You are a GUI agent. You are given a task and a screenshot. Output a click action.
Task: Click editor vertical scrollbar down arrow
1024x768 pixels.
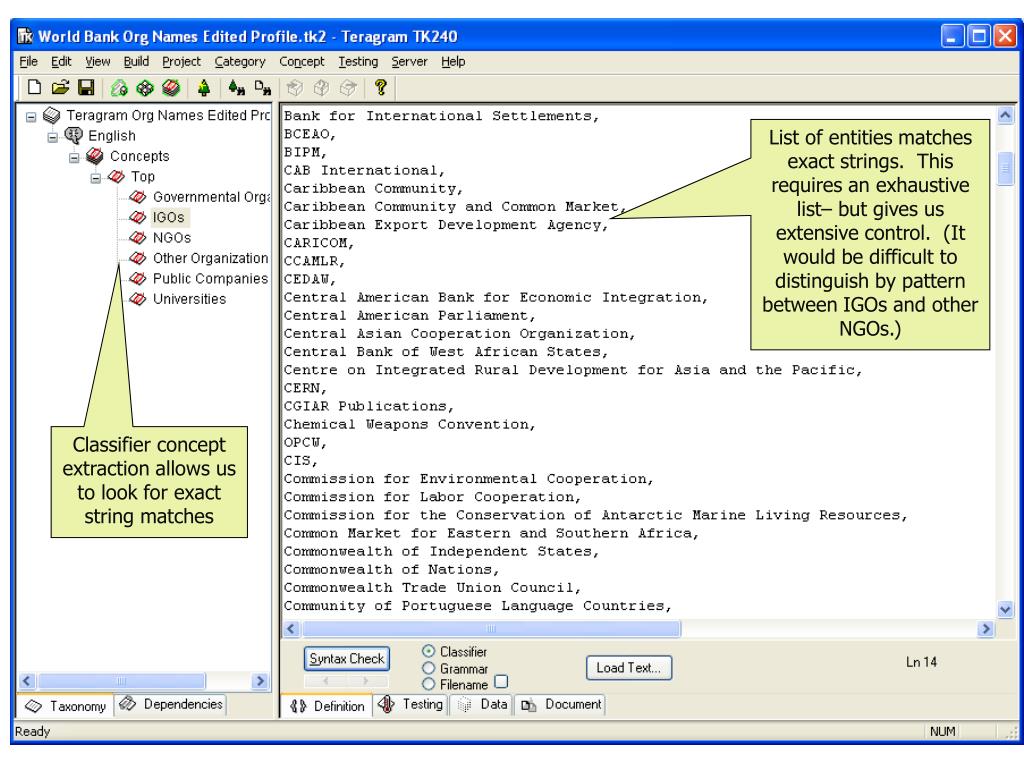point(1005,609)
